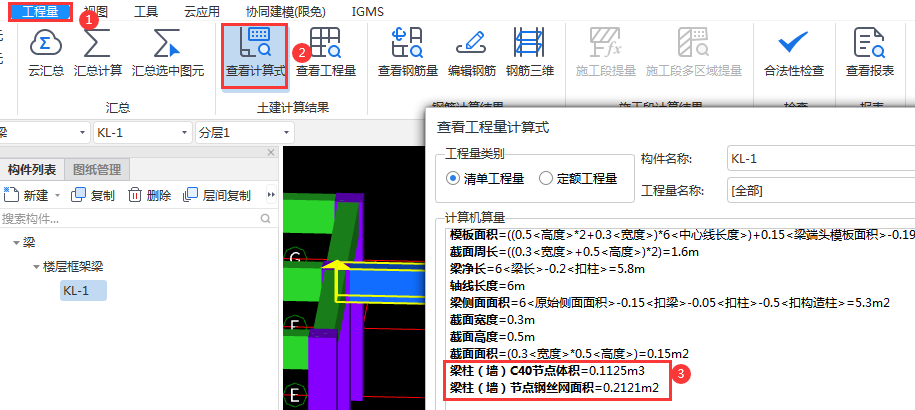Open 工程量名称 [全部] combo box

(821, 191)
